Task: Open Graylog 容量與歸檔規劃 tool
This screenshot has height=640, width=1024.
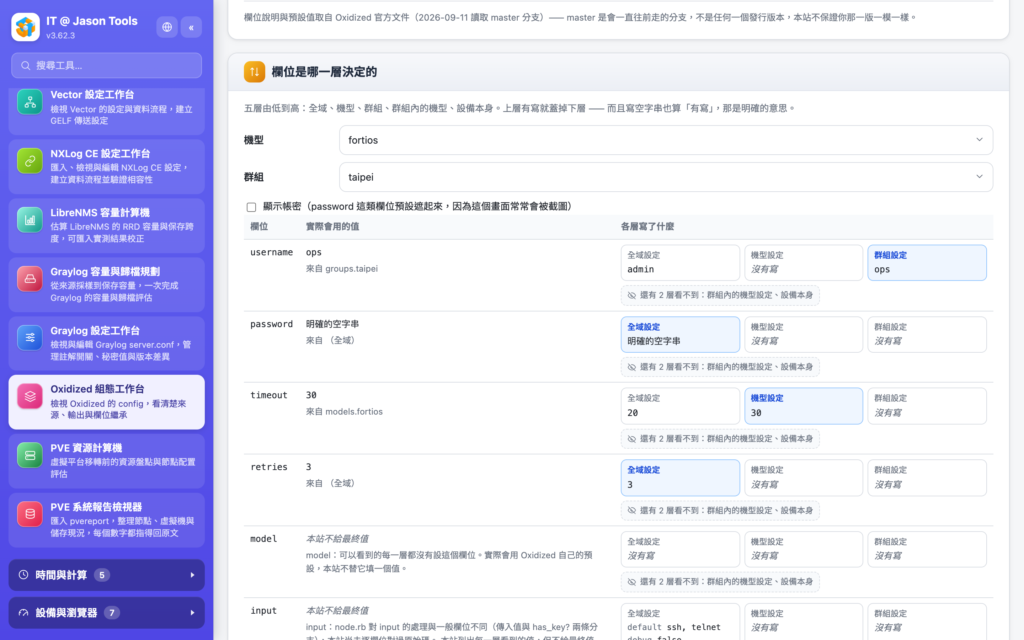Action: (x=106, y=284)
